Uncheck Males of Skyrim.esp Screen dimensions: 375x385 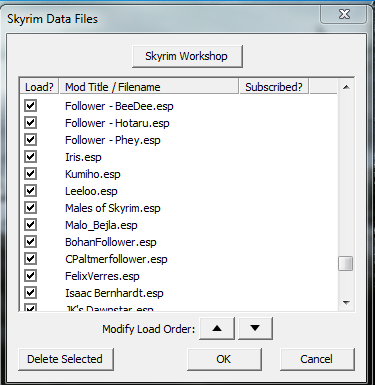tap(30, 208)
